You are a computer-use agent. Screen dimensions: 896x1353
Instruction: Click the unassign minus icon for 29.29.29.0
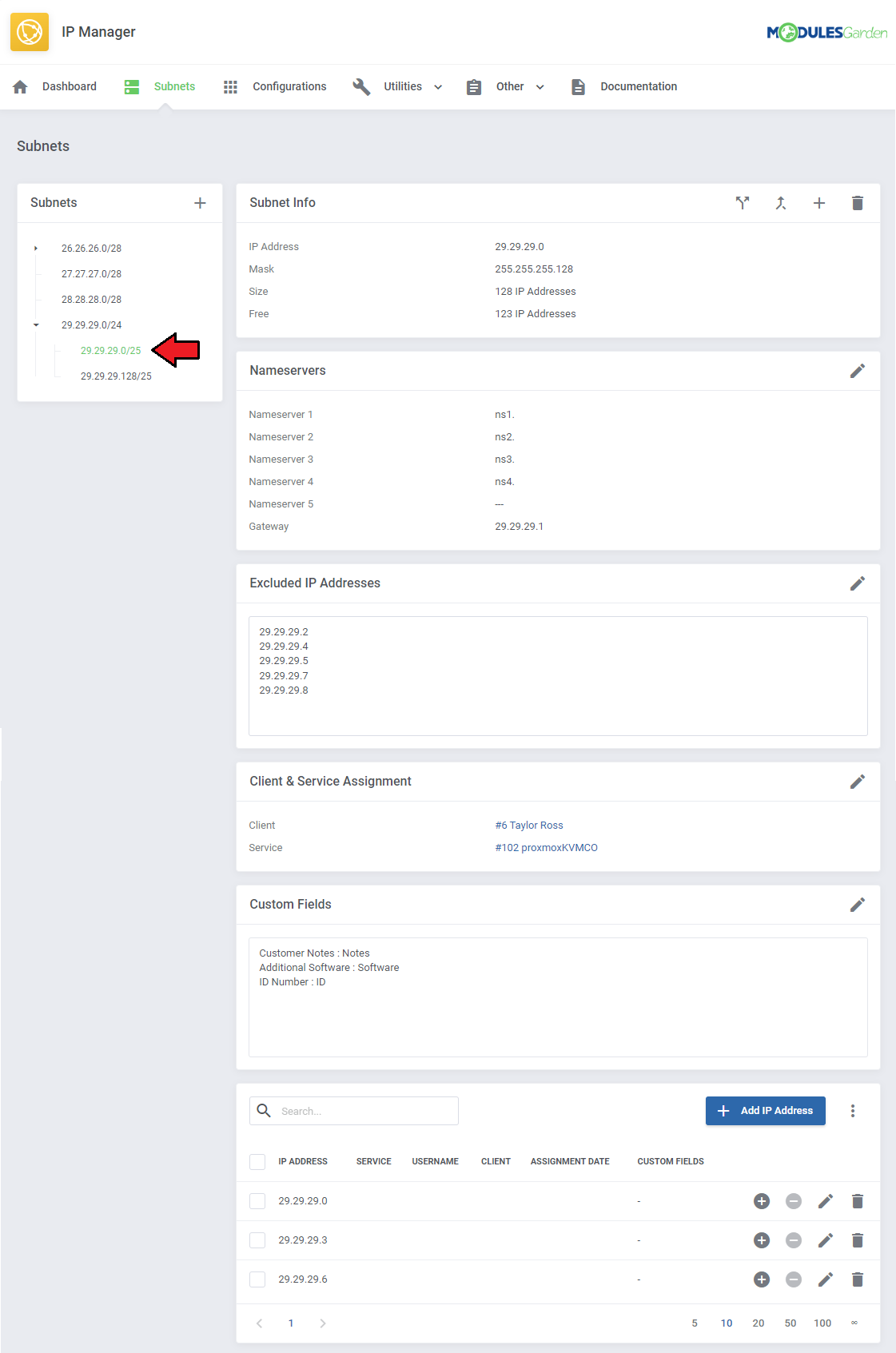(x=794, y=1201)
